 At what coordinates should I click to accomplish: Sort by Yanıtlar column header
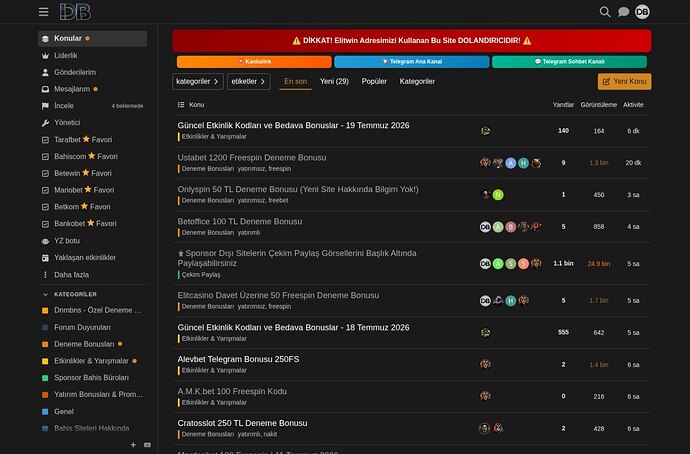[x=563, y=105]
